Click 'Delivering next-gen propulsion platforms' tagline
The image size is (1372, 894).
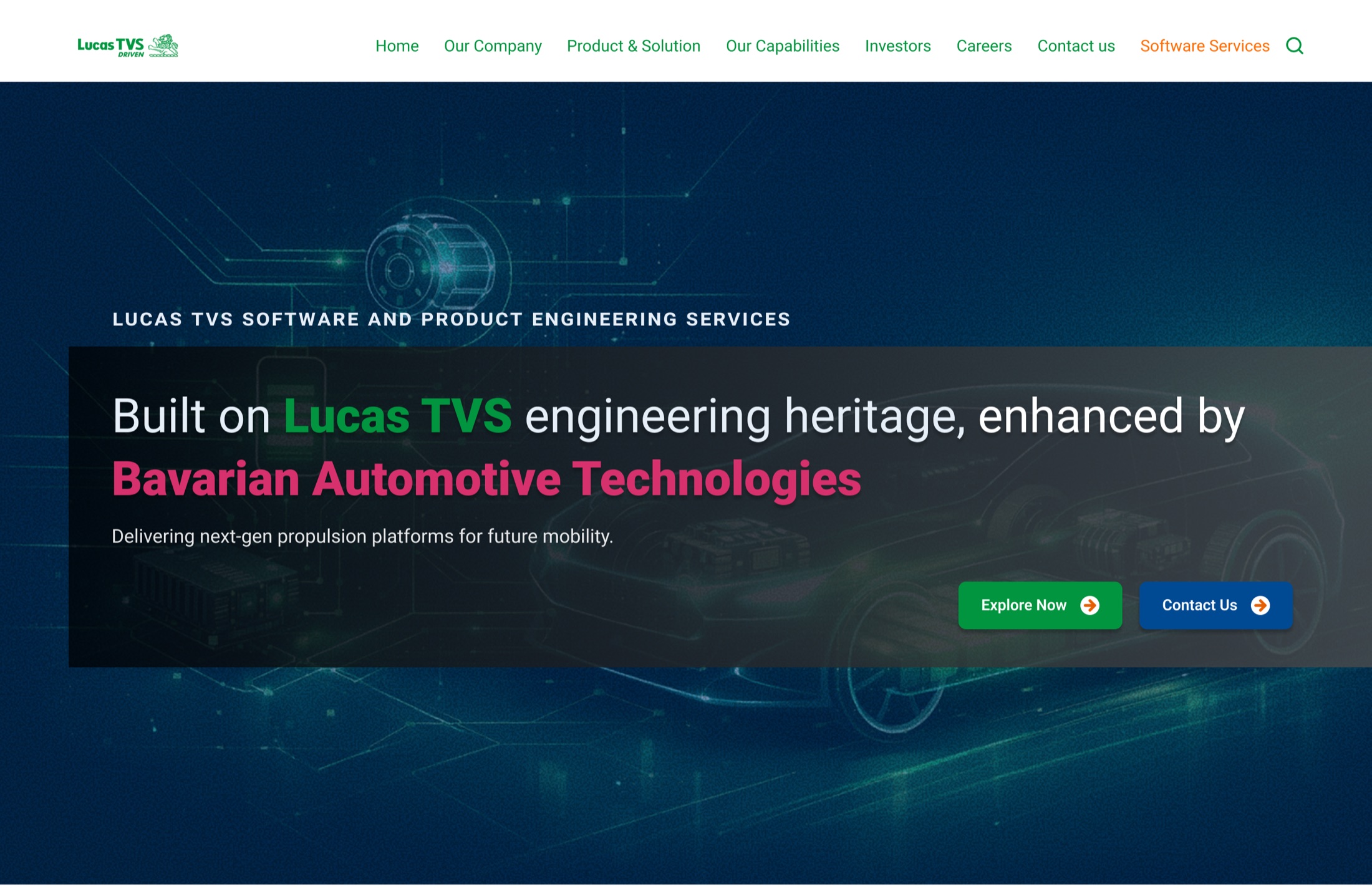[362, 536]
